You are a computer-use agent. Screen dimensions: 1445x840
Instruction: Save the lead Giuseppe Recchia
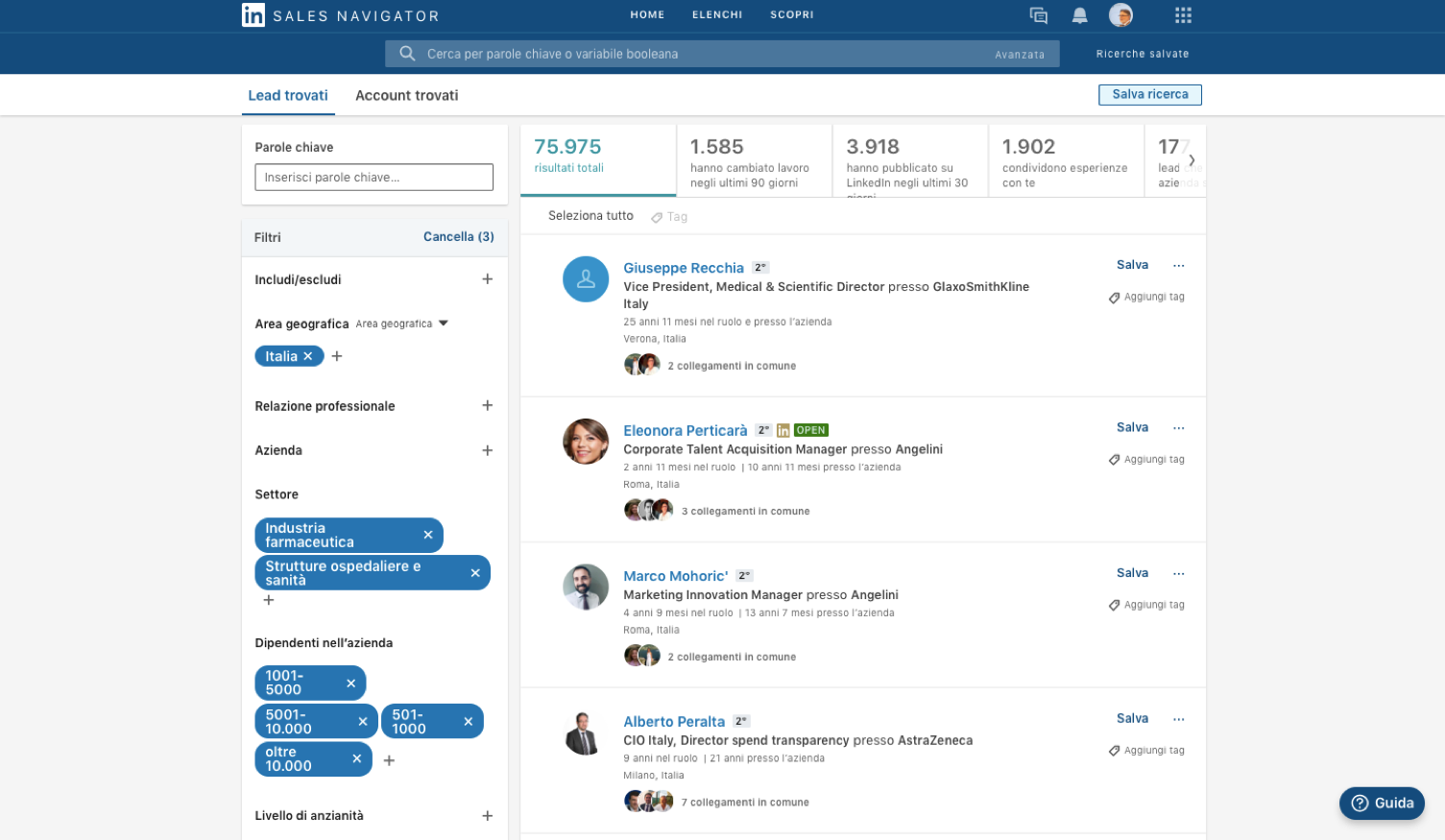[x=1133, y=265]
